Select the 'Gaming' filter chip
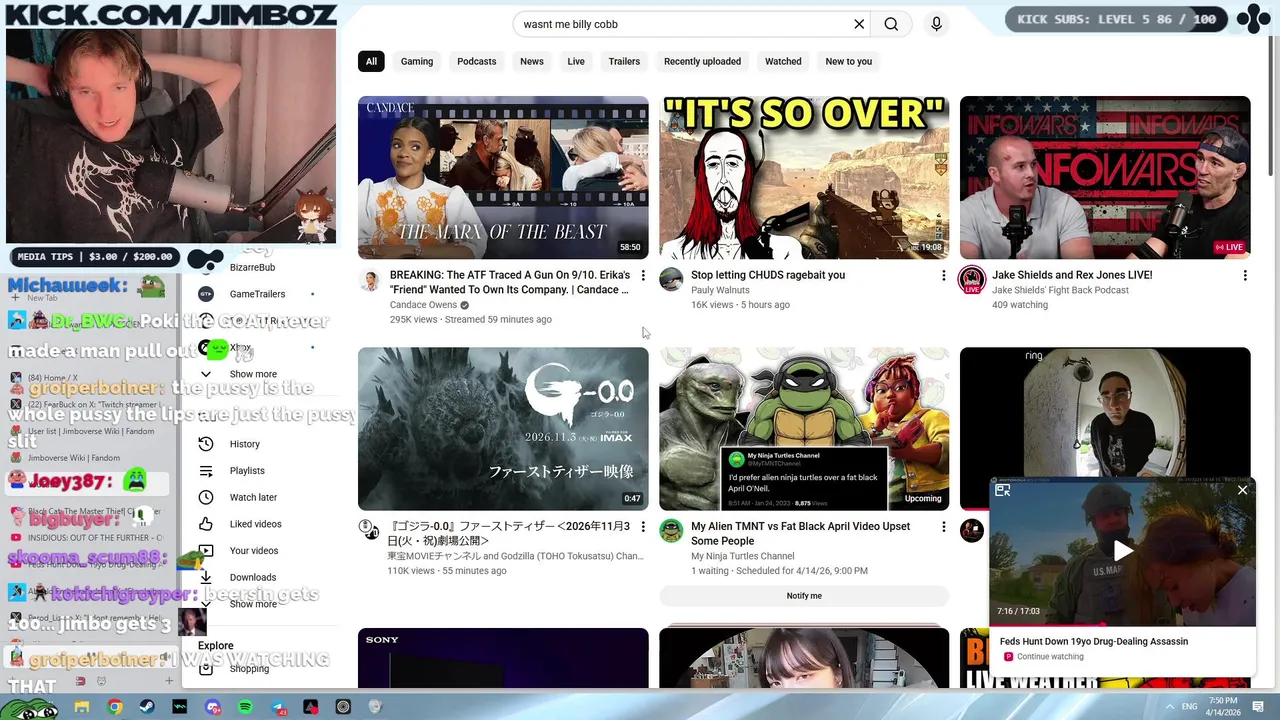The width and height of the screenshot is (1280, 720). point(417,61)
